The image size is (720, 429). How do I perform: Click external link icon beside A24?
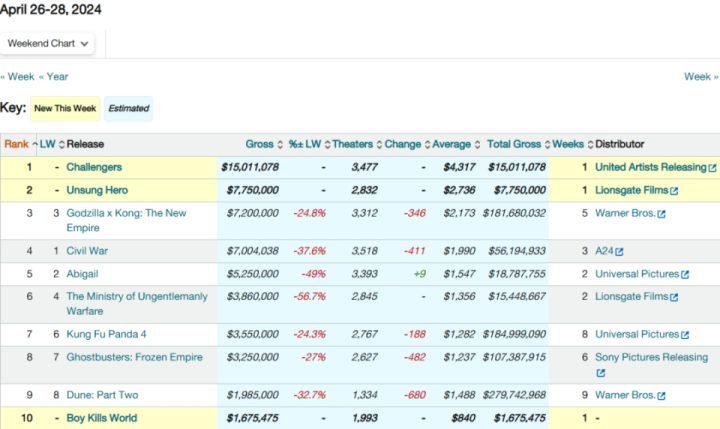pyautogui.click(x=619, y=252)
